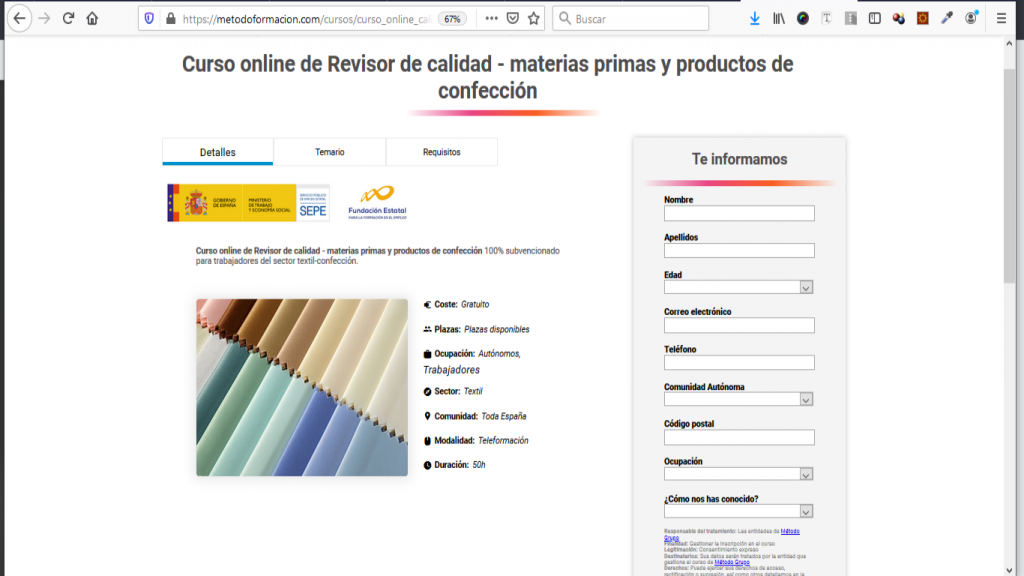Screen dimensions: 1024x576
Task: Open the Firefox hamburger menu
Action: [x=1001, y=19]
